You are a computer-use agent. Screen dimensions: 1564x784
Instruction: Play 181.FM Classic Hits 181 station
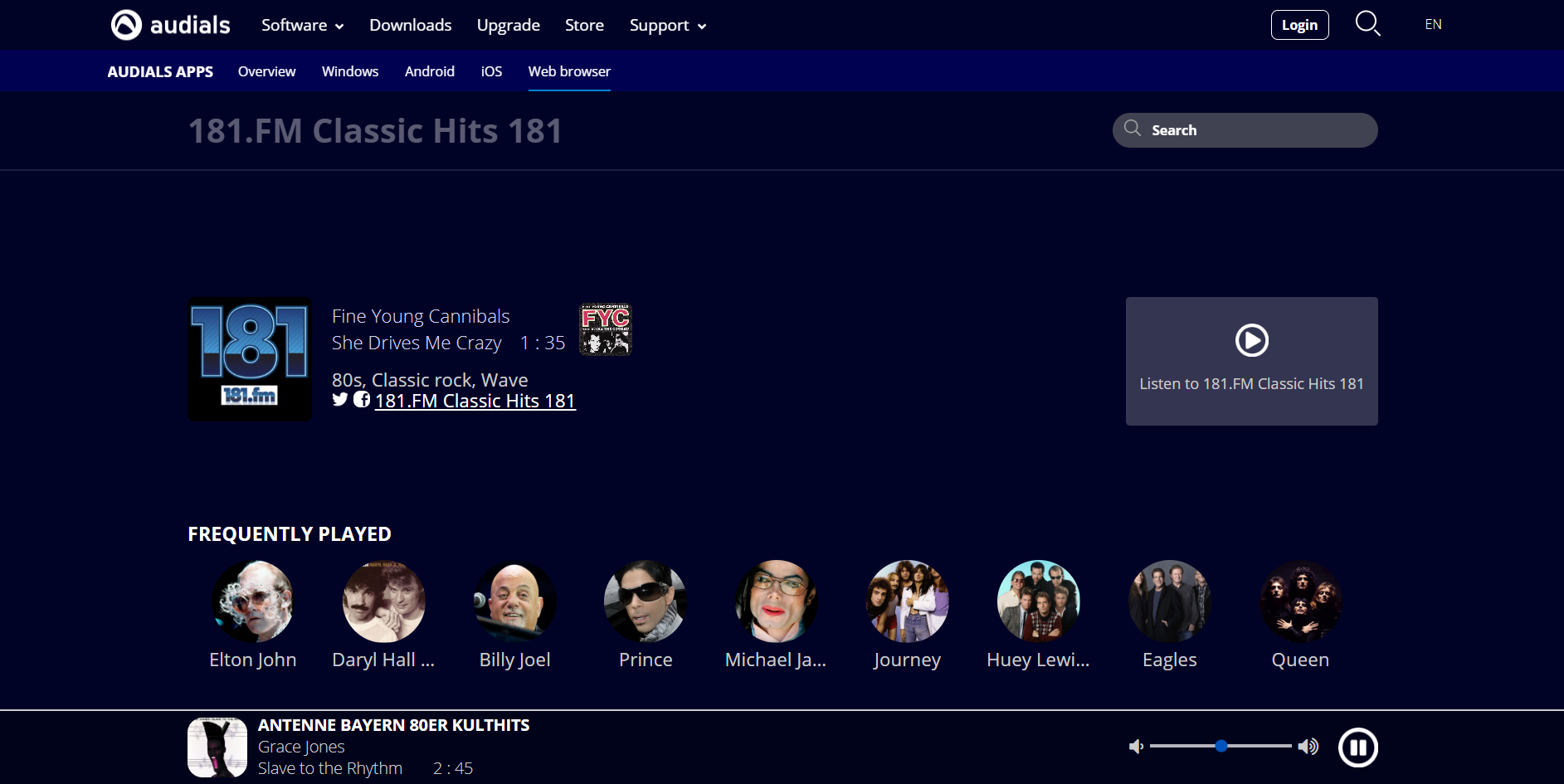(1251, 341)
